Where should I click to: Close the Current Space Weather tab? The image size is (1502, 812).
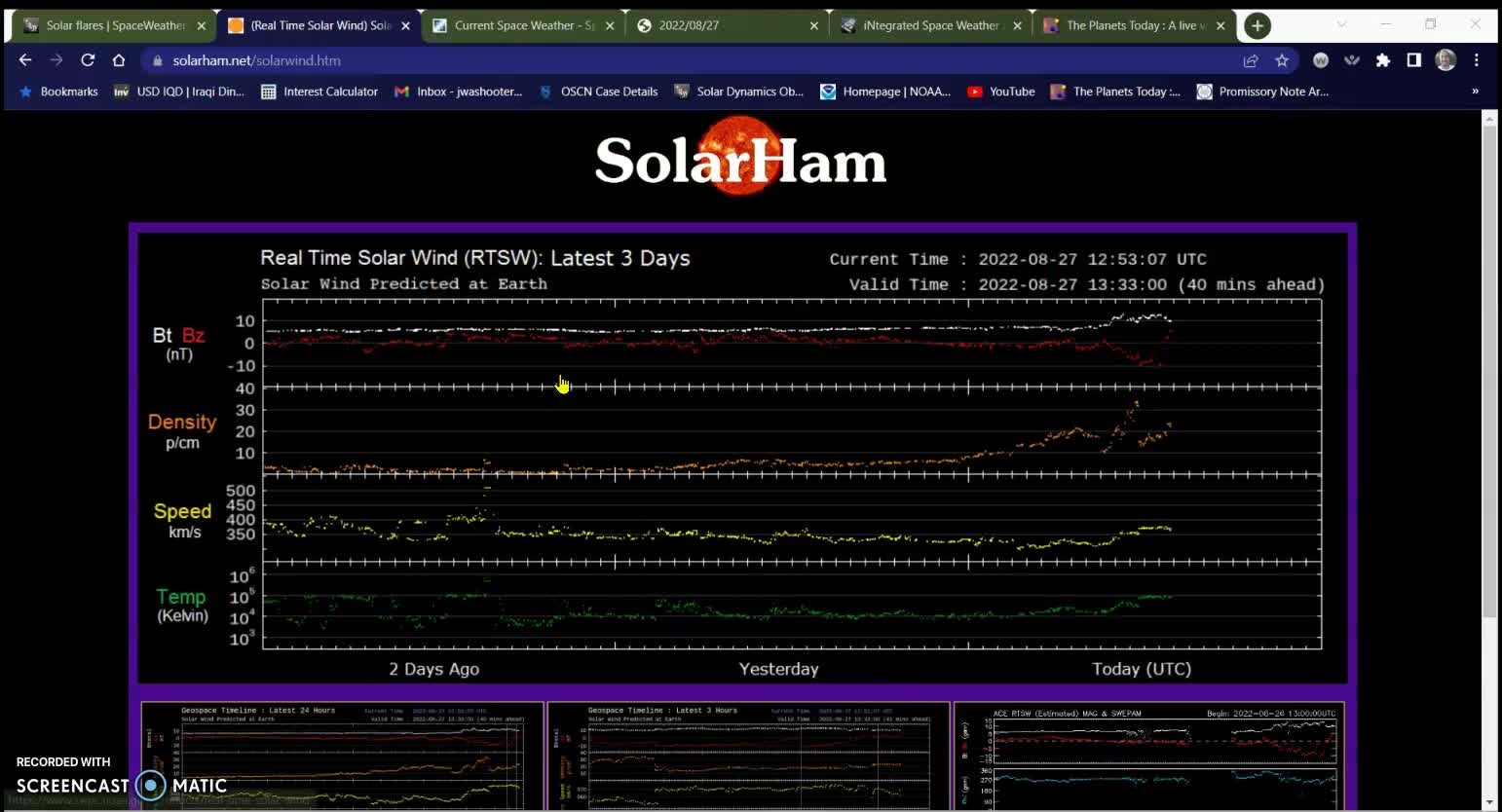[x=611, y=25]
